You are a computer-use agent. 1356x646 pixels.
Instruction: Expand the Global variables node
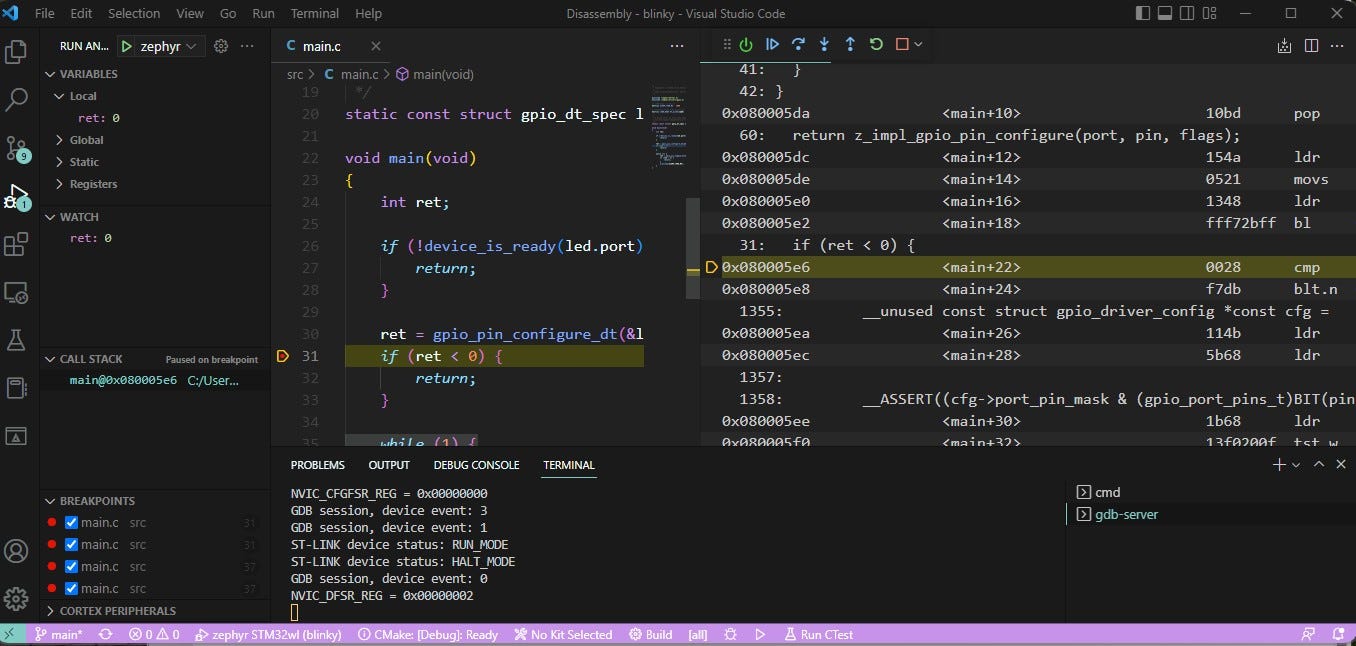86,140
